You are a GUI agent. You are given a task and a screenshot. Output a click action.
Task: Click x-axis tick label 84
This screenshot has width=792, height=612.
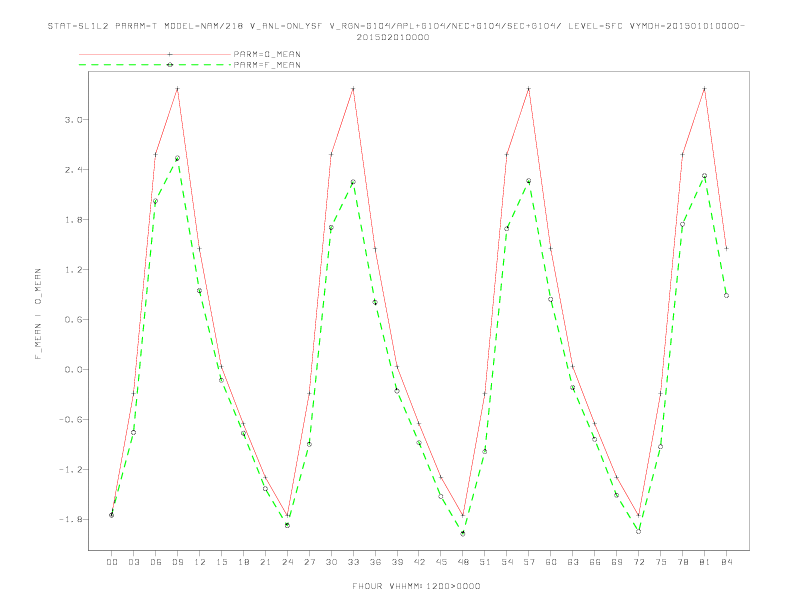[727, 562]
